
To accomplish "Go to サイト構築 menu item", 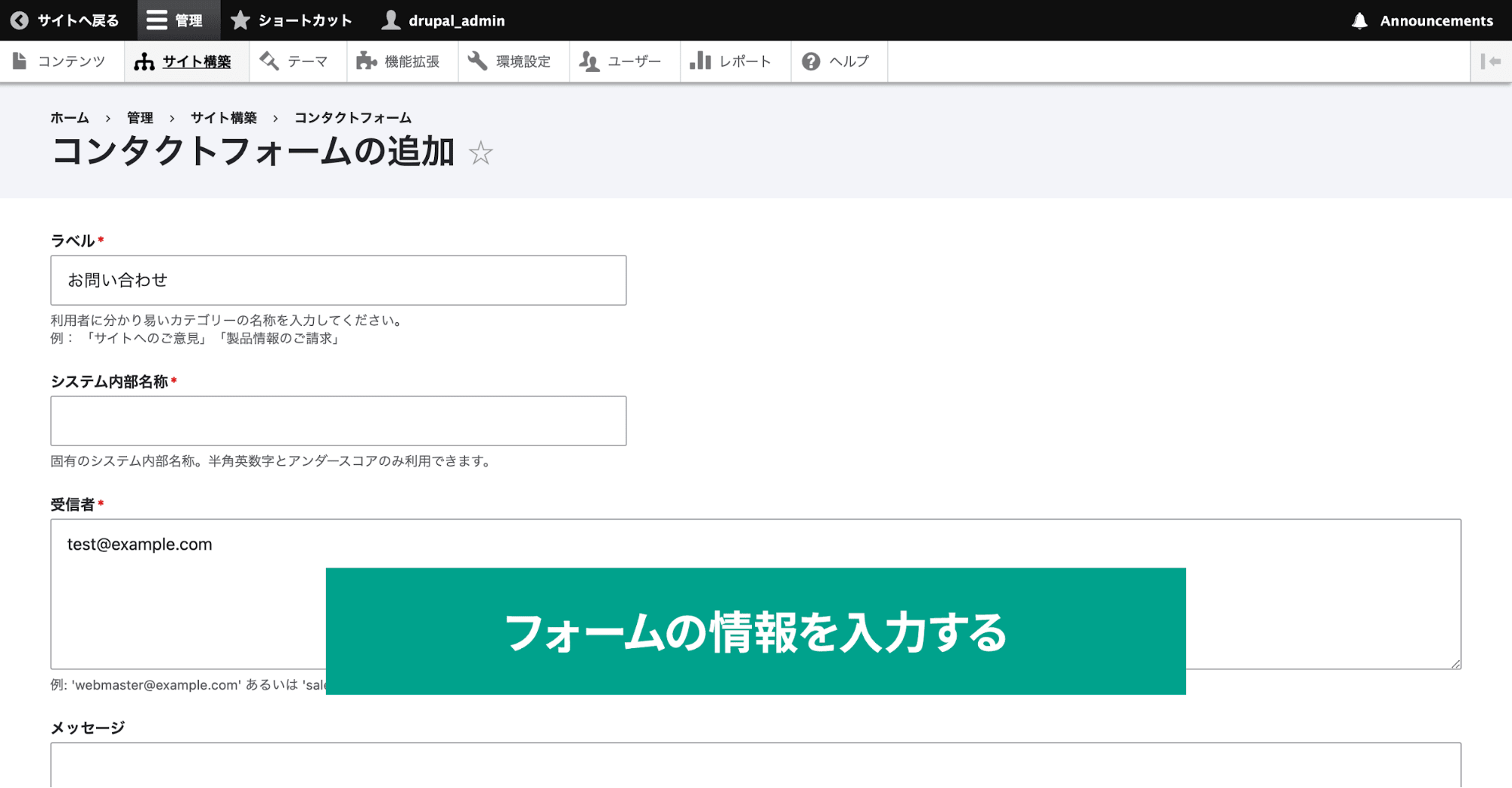I will click(x=187, y=61).
